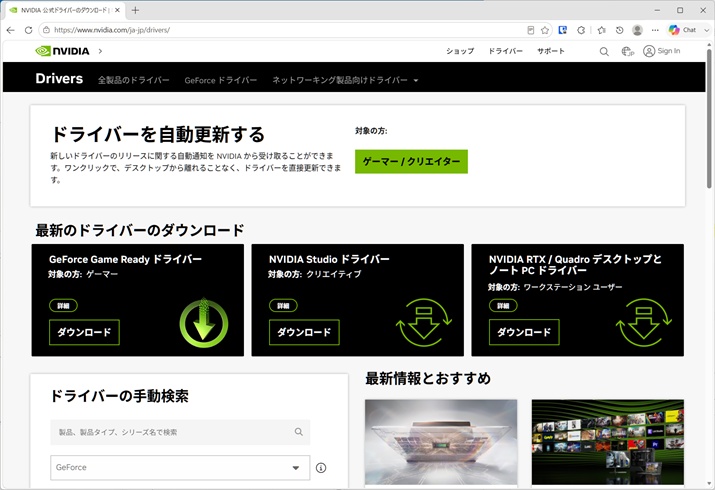Click the ゲーマー / クリエイター button
Viewport: 715px width, 490px height.
click(411, 161)
